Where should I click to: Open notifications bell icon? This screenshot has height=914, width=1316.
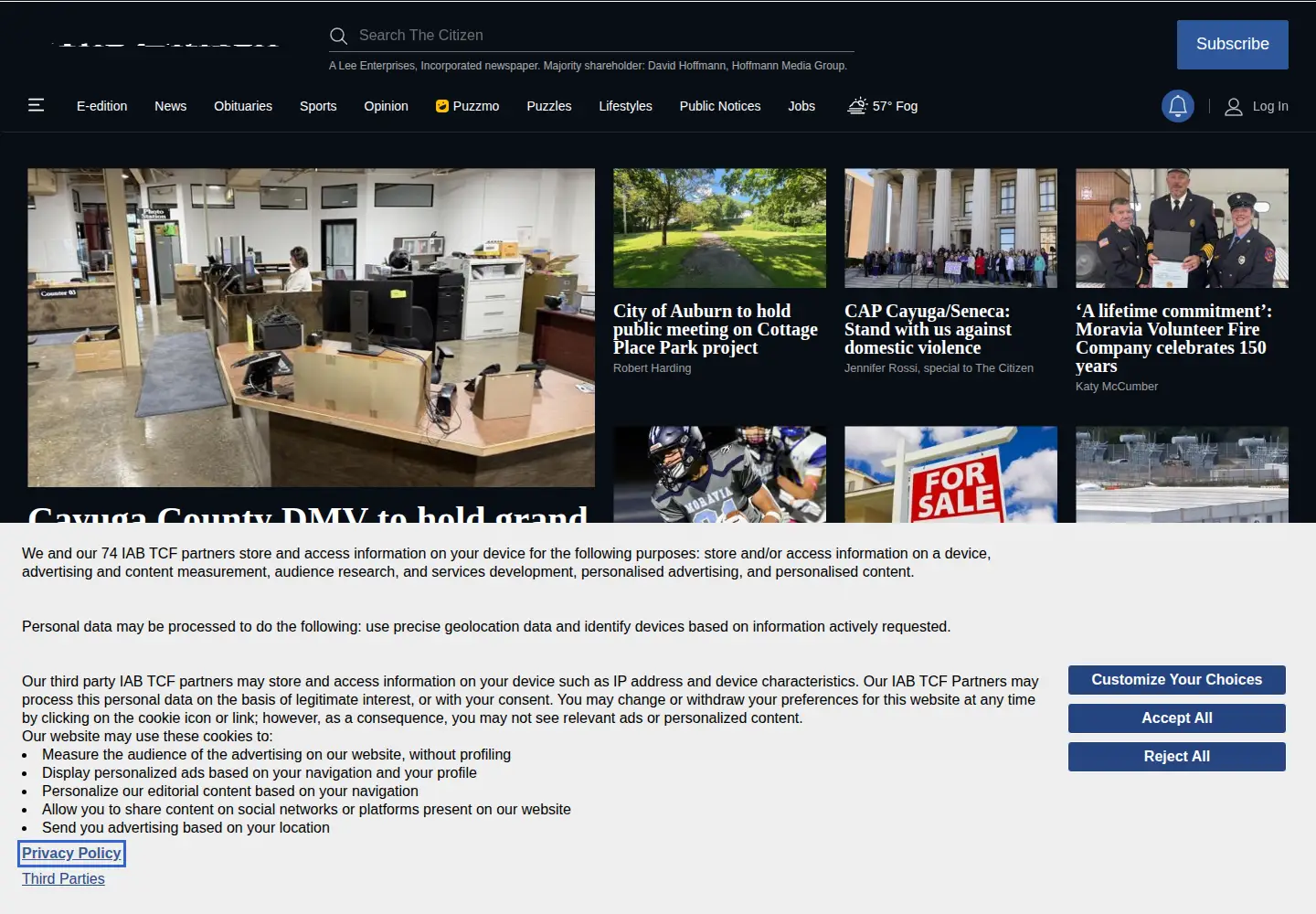click(1178, 106)
